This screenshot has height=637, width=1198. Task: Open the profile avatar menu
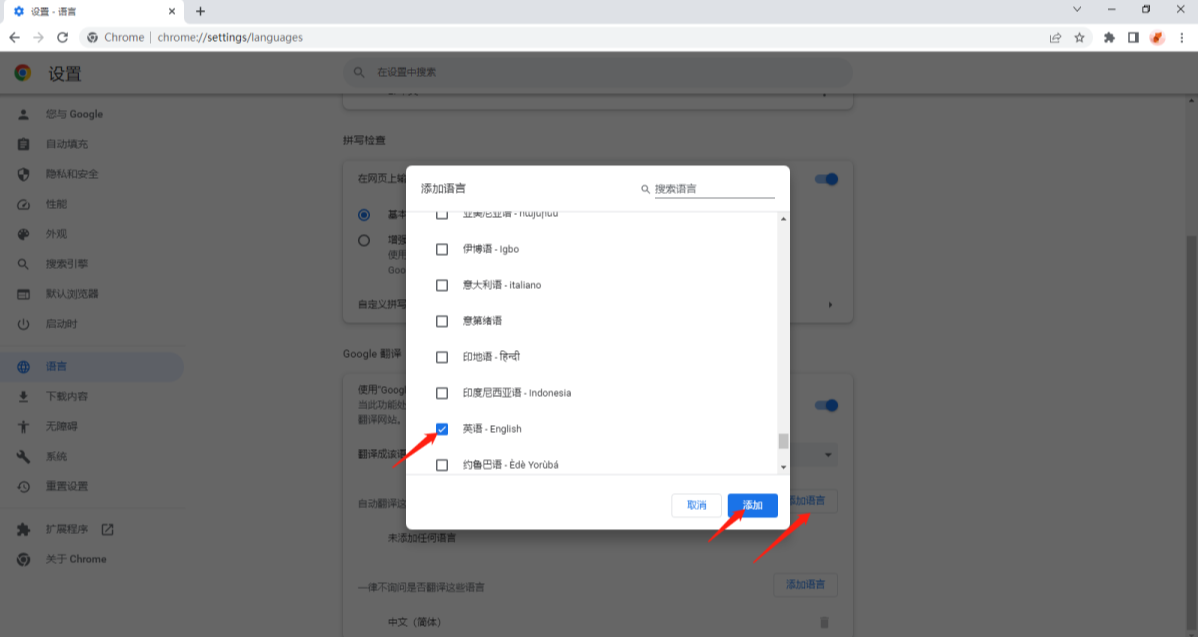pos(1158,37)
